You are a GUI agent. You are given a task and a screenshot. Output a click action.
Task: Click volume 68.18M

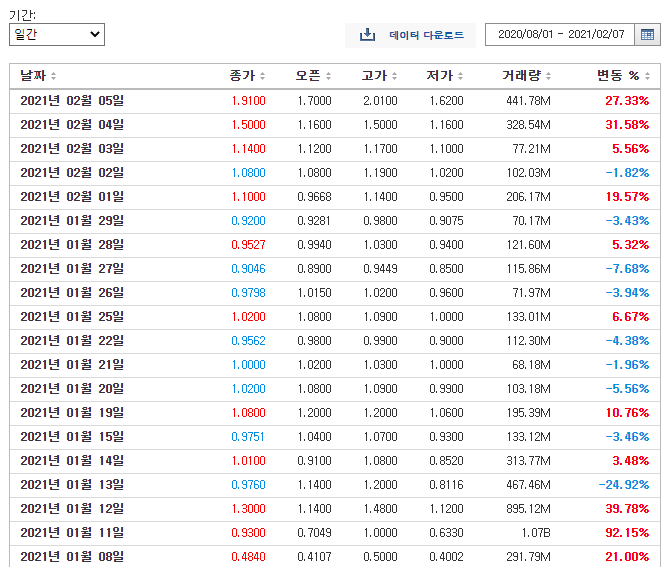pyautogui.click(x=531, y=365)
